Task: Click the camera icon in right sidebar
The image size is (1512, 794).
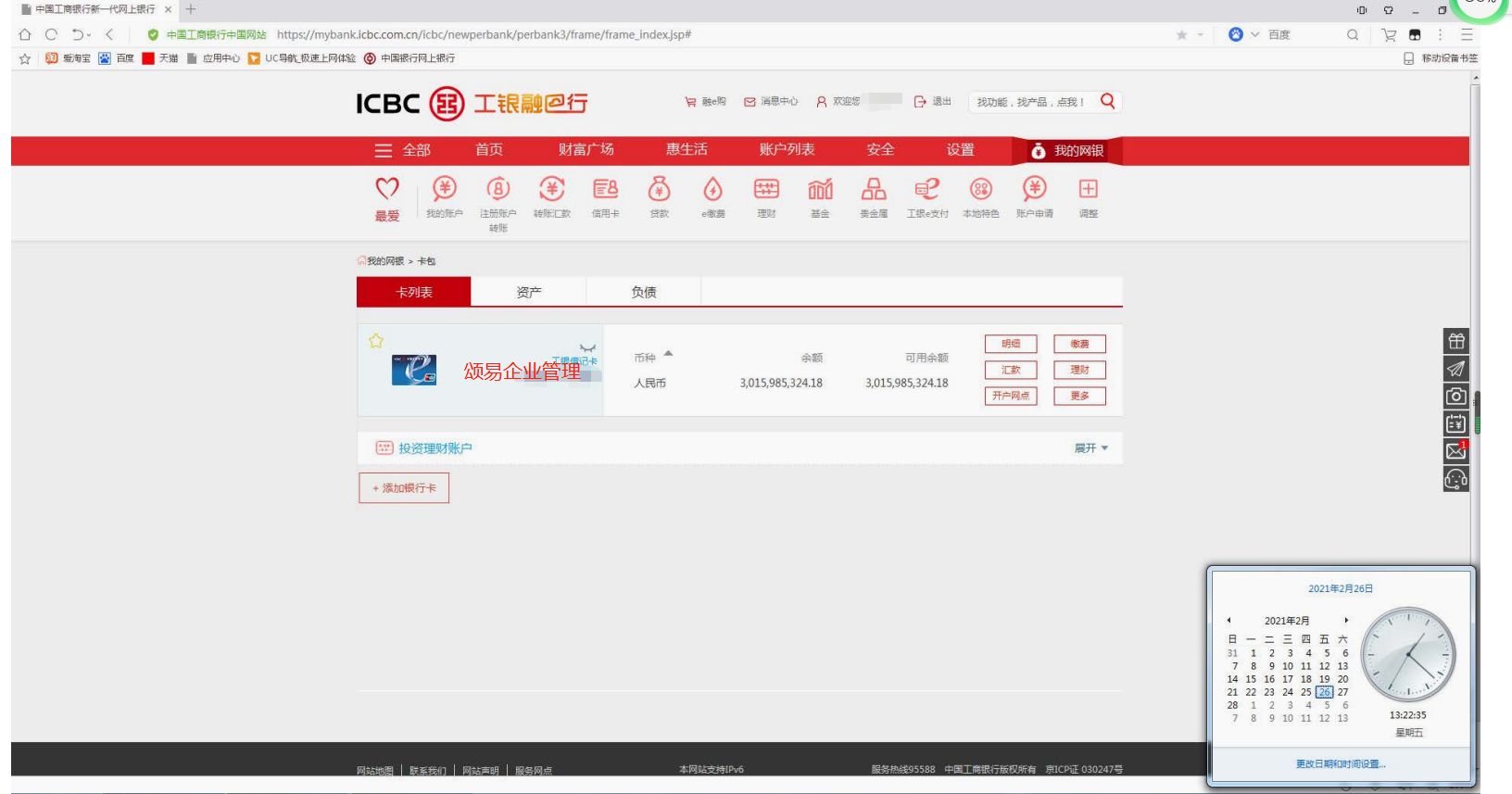Action: click(1456, 397)
